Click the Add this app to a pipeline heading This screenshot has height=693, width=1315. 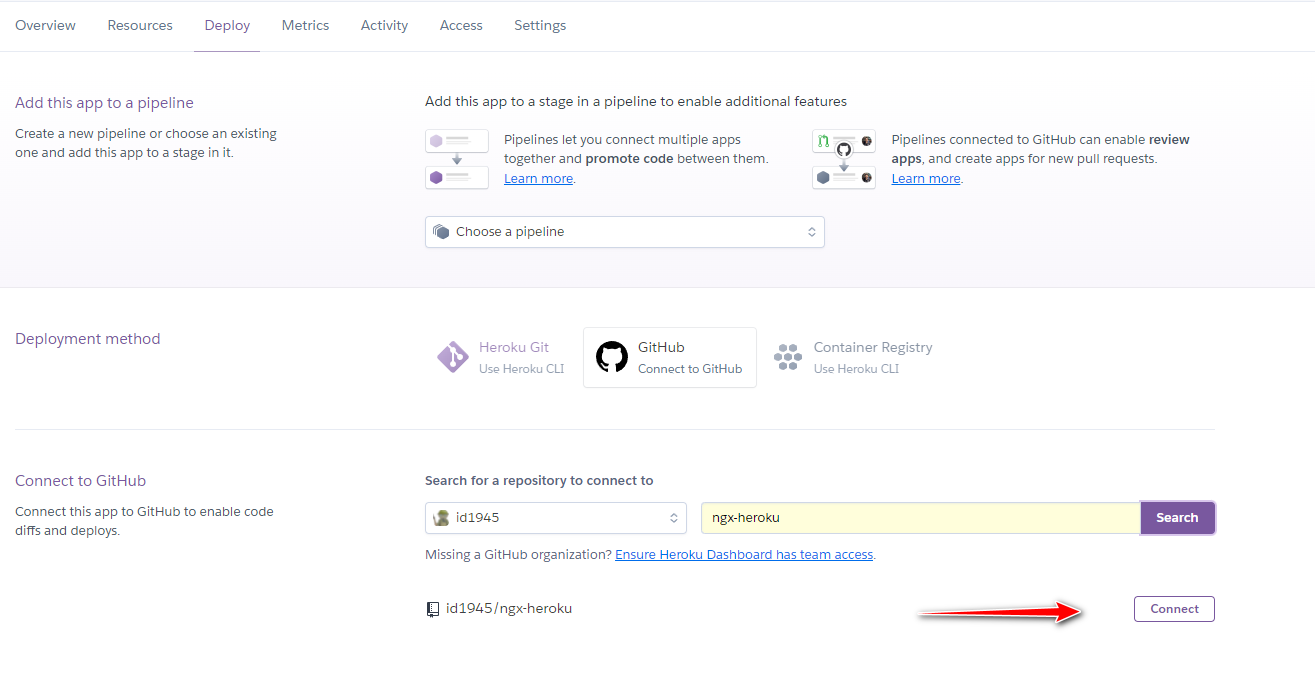[x=104, y=103]
